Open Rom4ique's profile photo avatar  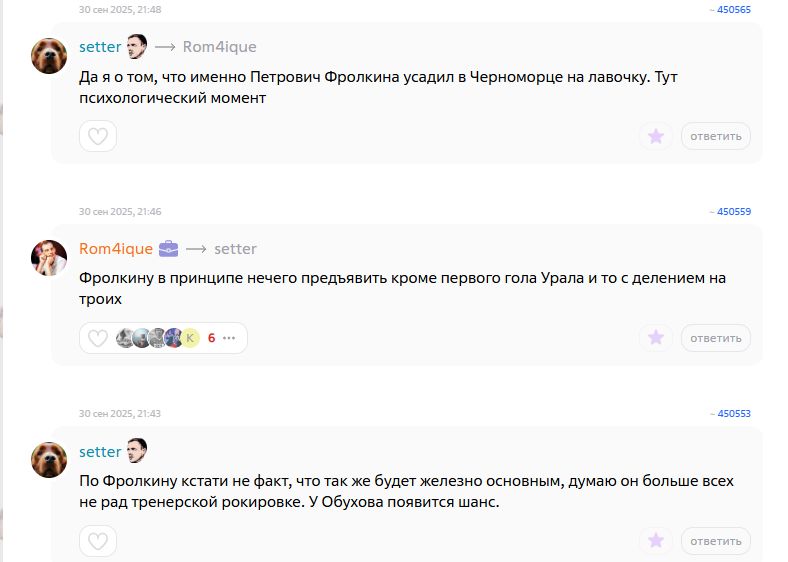pyautogui.click(x=50, y=258)
